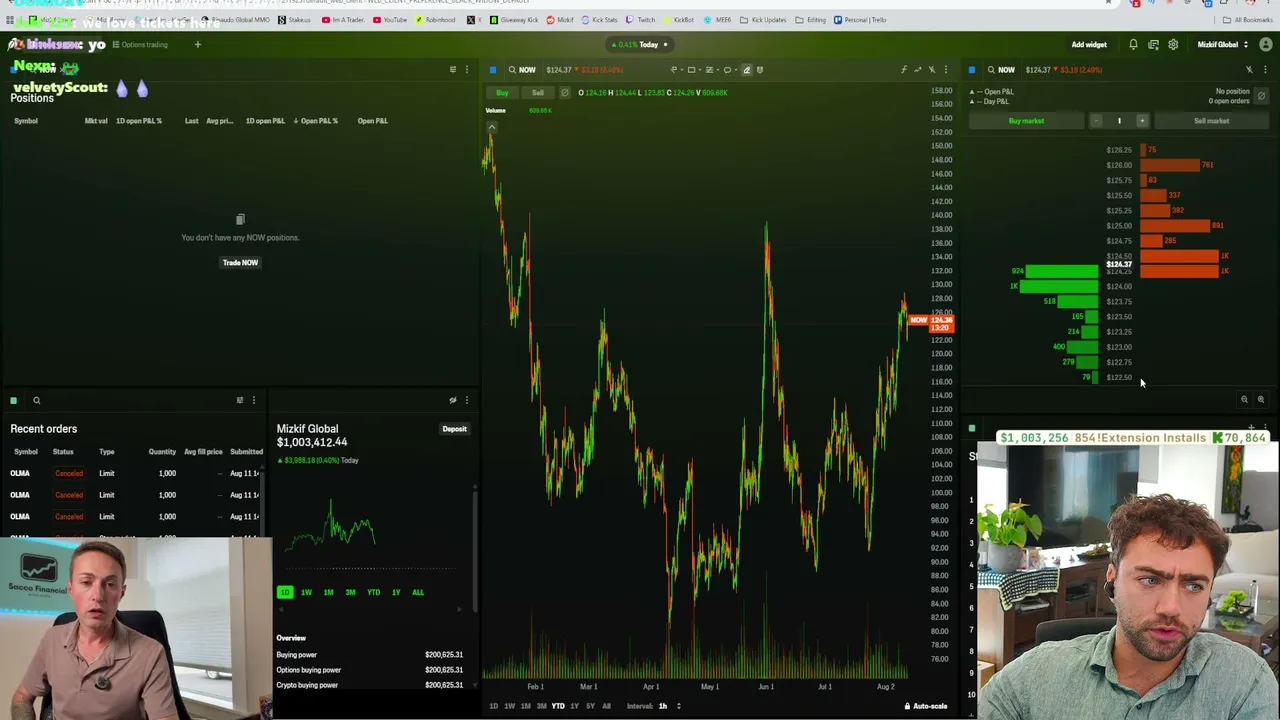This screenshot has height=720, width=1280.
Task: Click the Add widget button
Action: tap(1089, 45)
